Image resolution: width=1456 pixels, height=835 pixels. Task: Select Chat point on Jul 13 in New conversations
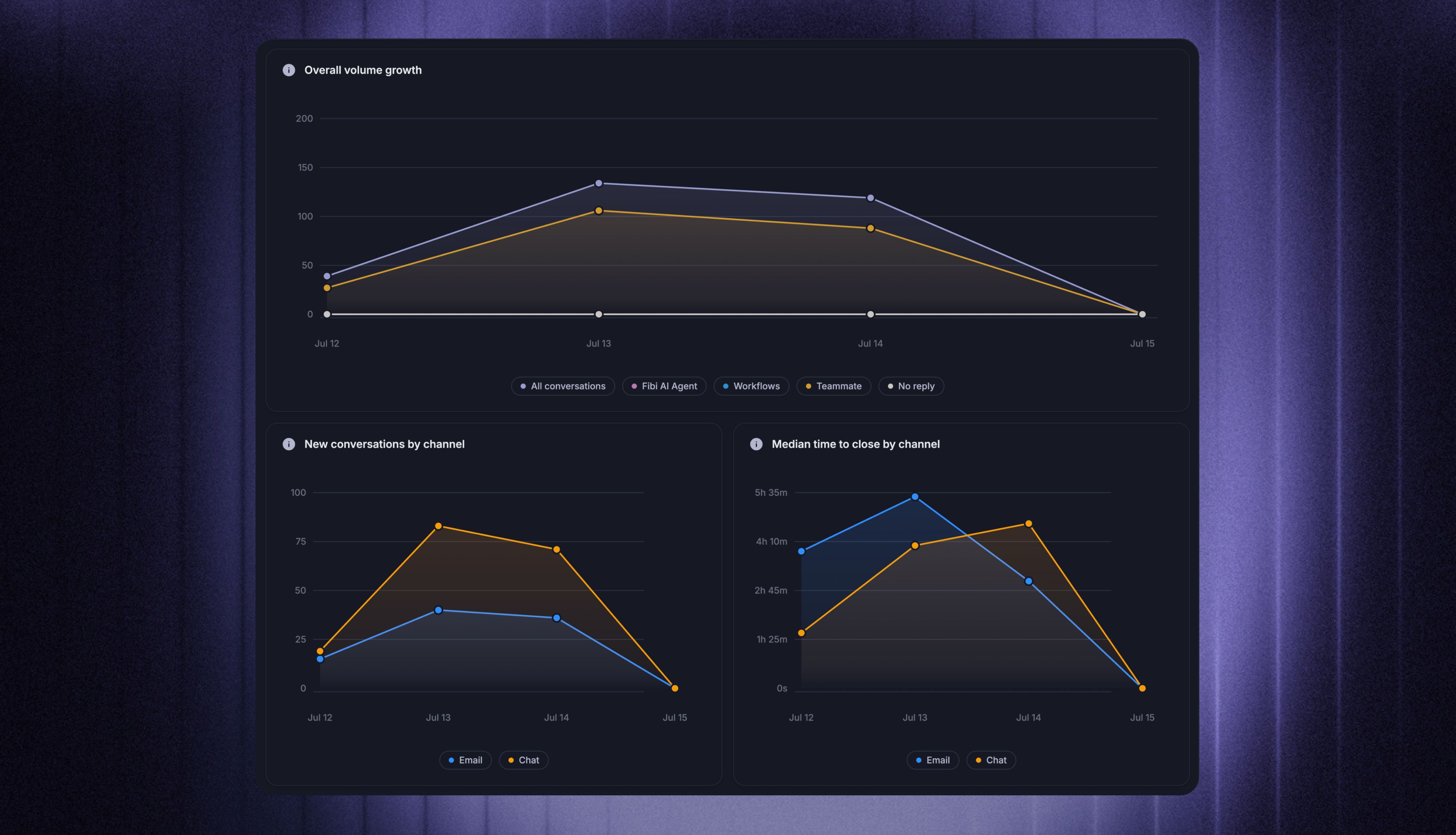(438, 526)
